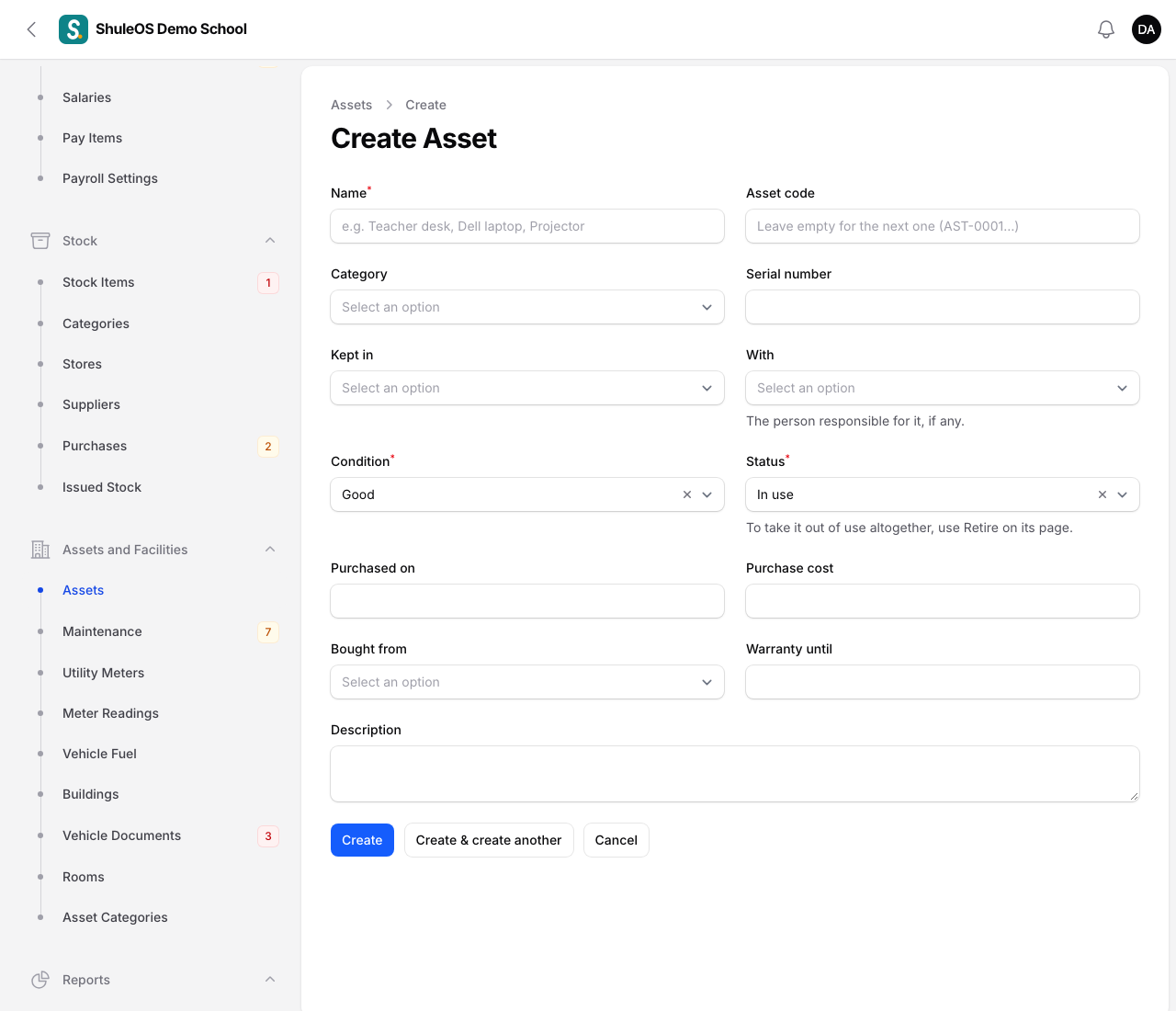Click the Stock Items badge 1

[x=268, y=282]
